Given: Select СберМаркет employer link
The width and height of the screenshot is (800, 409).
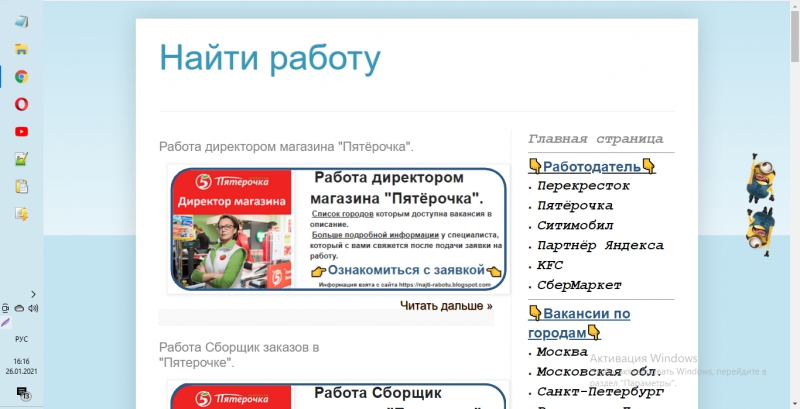Looking at the screenshot, I should pyautogui.click(x=579, y=286).
